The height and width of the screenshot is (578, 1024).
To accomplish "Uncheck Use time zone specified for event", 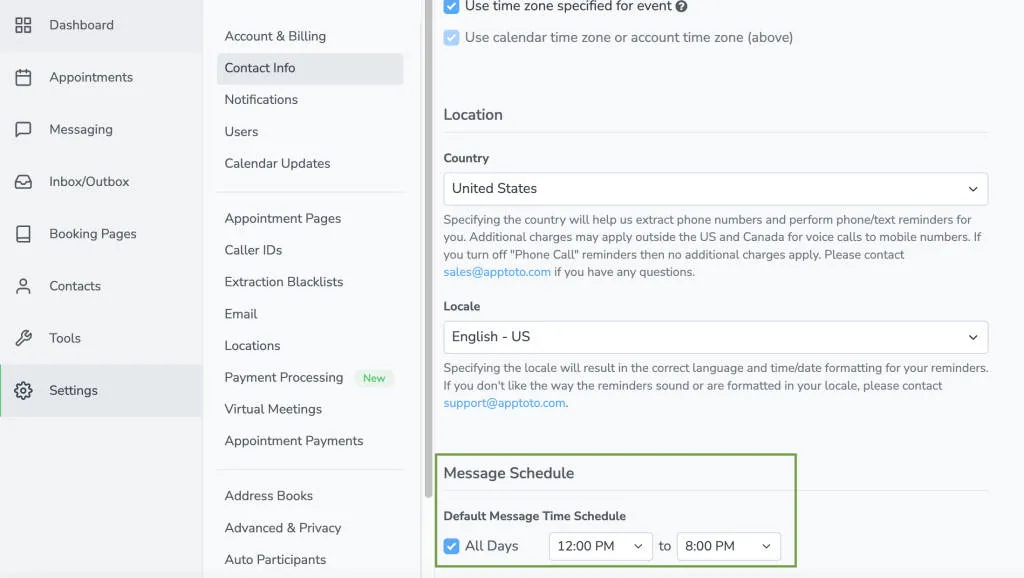I will [449, 5].
